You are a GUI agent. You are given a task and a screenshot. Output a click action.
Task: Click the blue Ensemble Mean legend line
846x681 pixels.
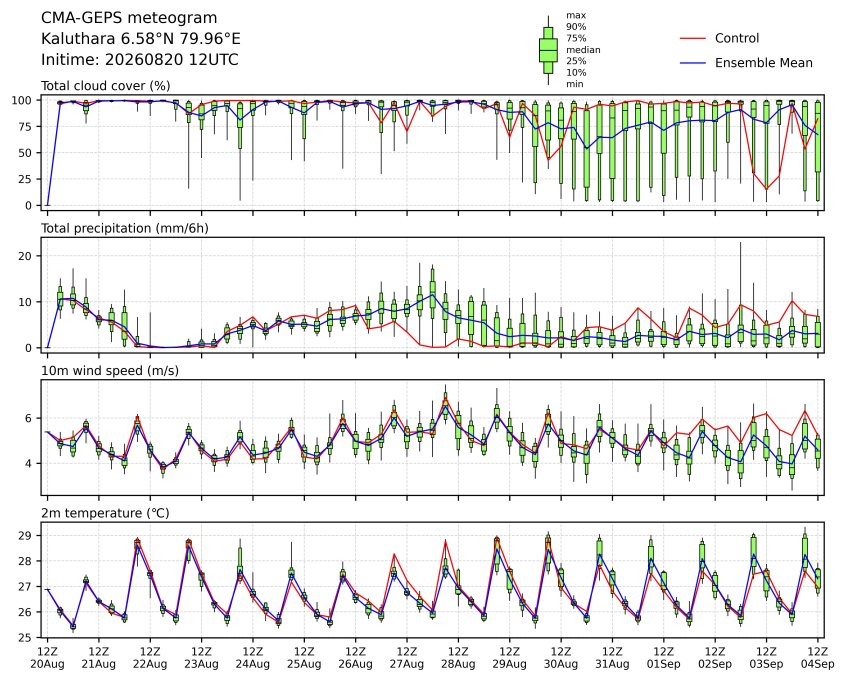[693, 63]
